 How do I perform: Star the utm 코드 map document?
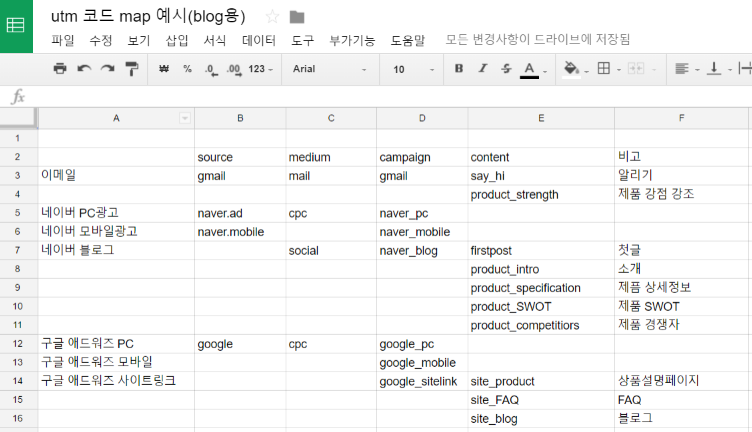(272, 17)
